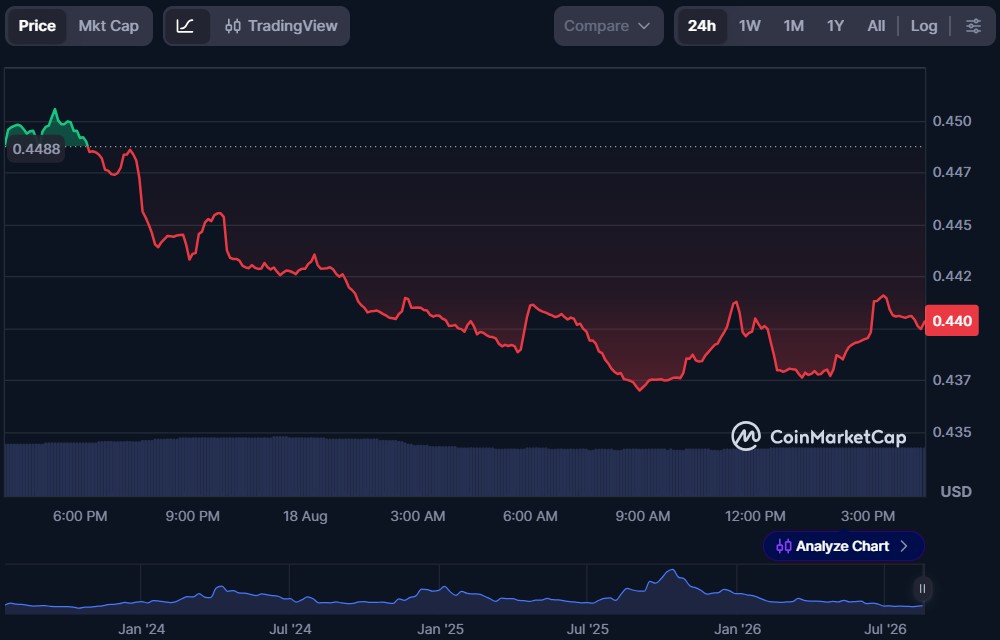This screenshot has width=1000, height=640.
Task: Click Jan '25 on overview timeline
Action: coord(440,629)
